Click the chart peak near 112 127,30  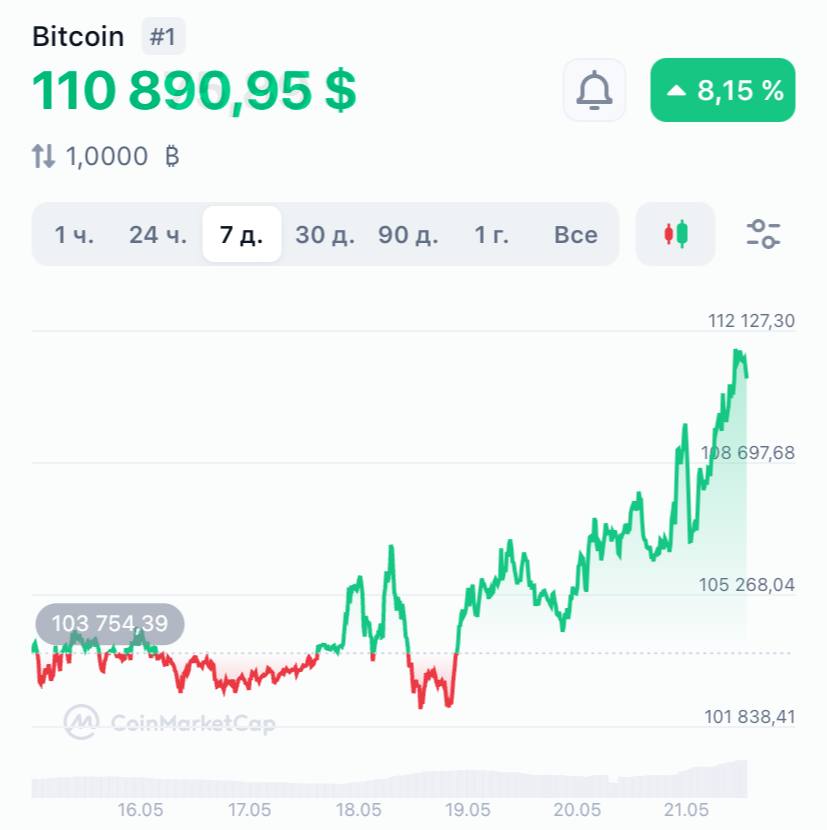738,352
